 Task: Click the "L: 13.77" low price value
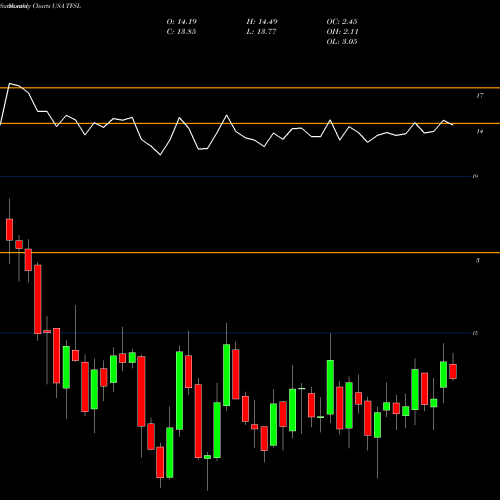(261, 32)
